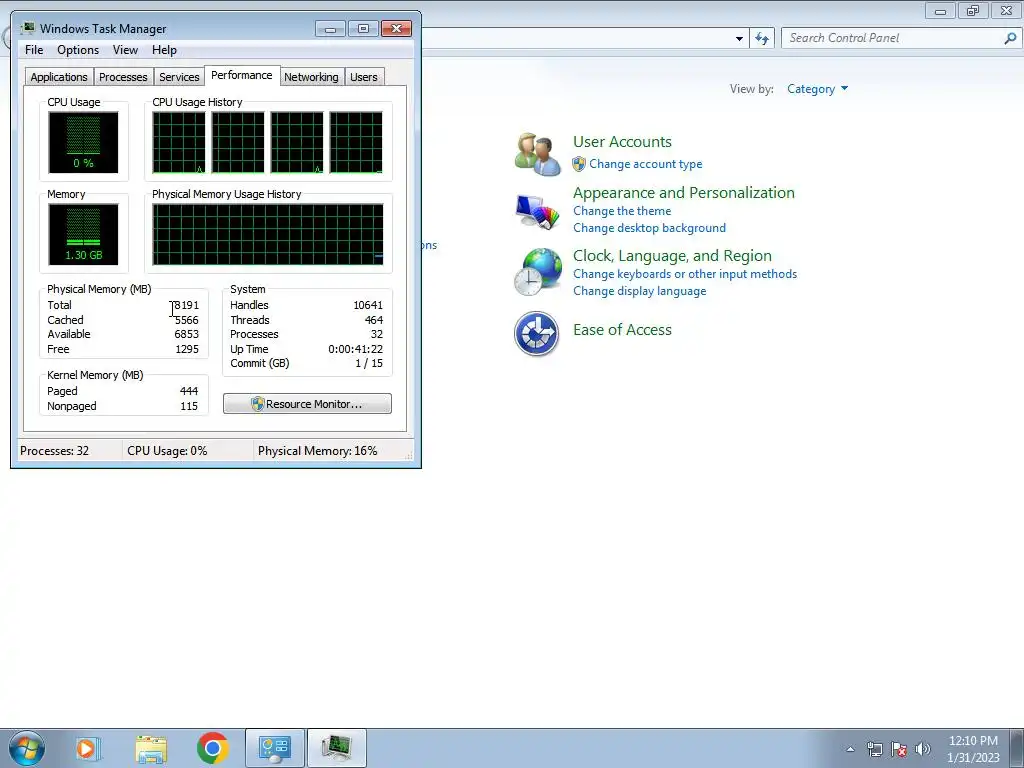
Task: Click Change account type link
Action: (646, 164)
